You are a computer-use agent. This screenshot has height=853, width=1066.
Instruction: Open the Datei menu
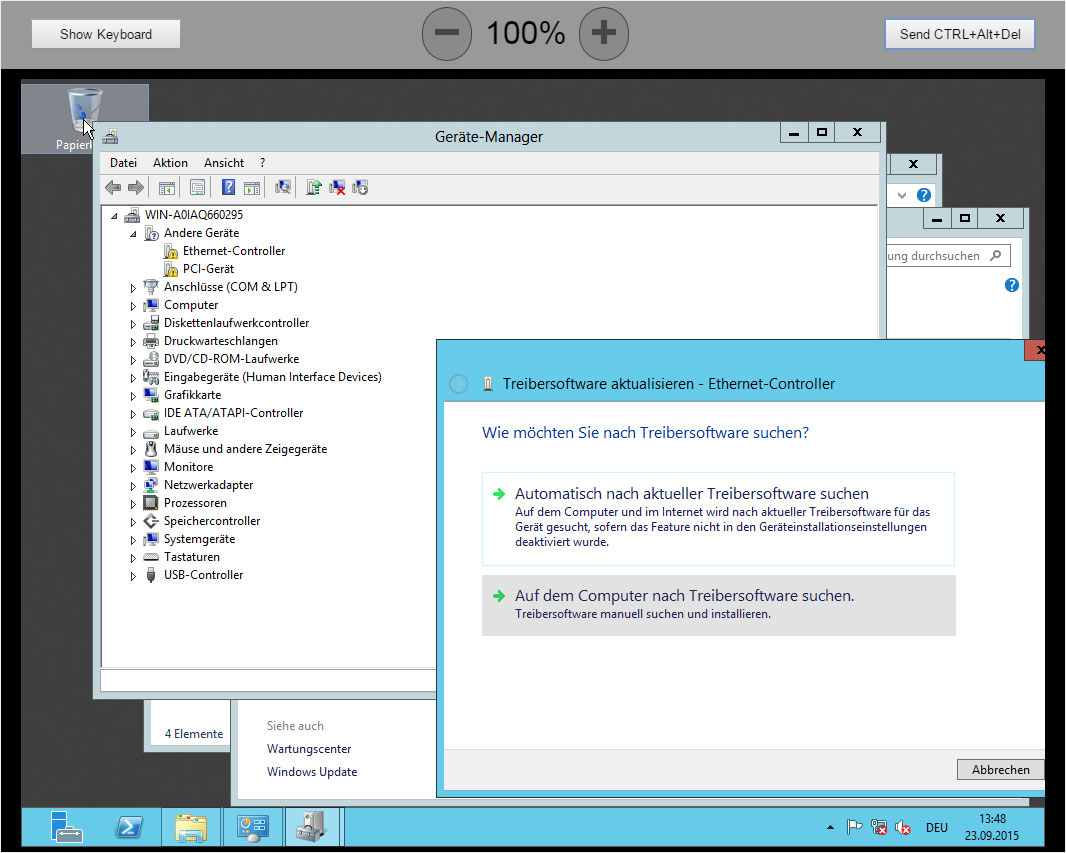coord(123,162)
